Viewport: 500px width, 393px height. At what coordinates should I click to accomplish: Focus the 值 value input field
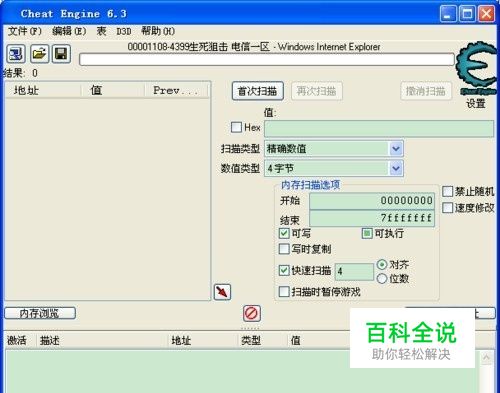[x=379, y=129]
